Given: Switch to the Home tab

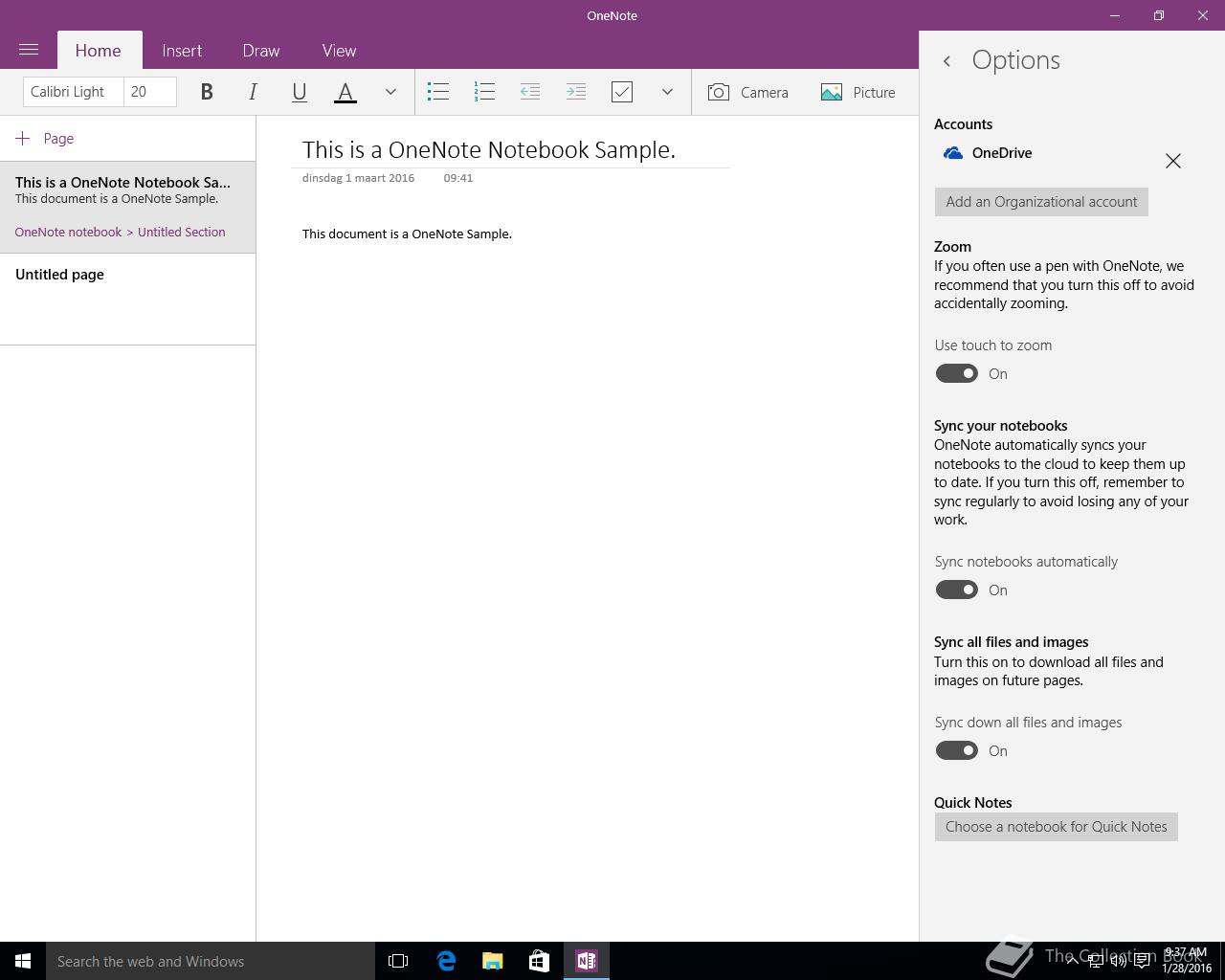Looking at the screenshot, I should pyautogui.click(x=99, y=51).
